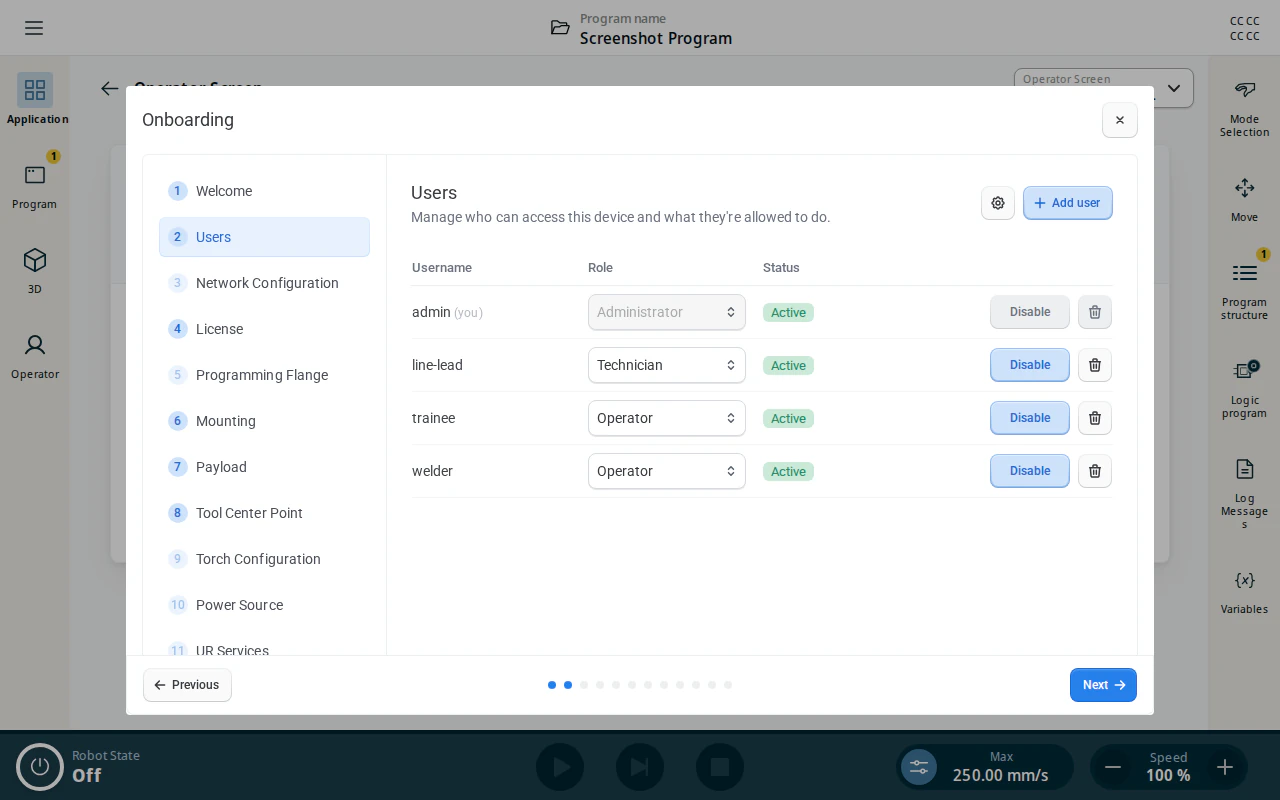Open Log Messages
This screenshot has width=1280, height=800.
pos(1244,493)
